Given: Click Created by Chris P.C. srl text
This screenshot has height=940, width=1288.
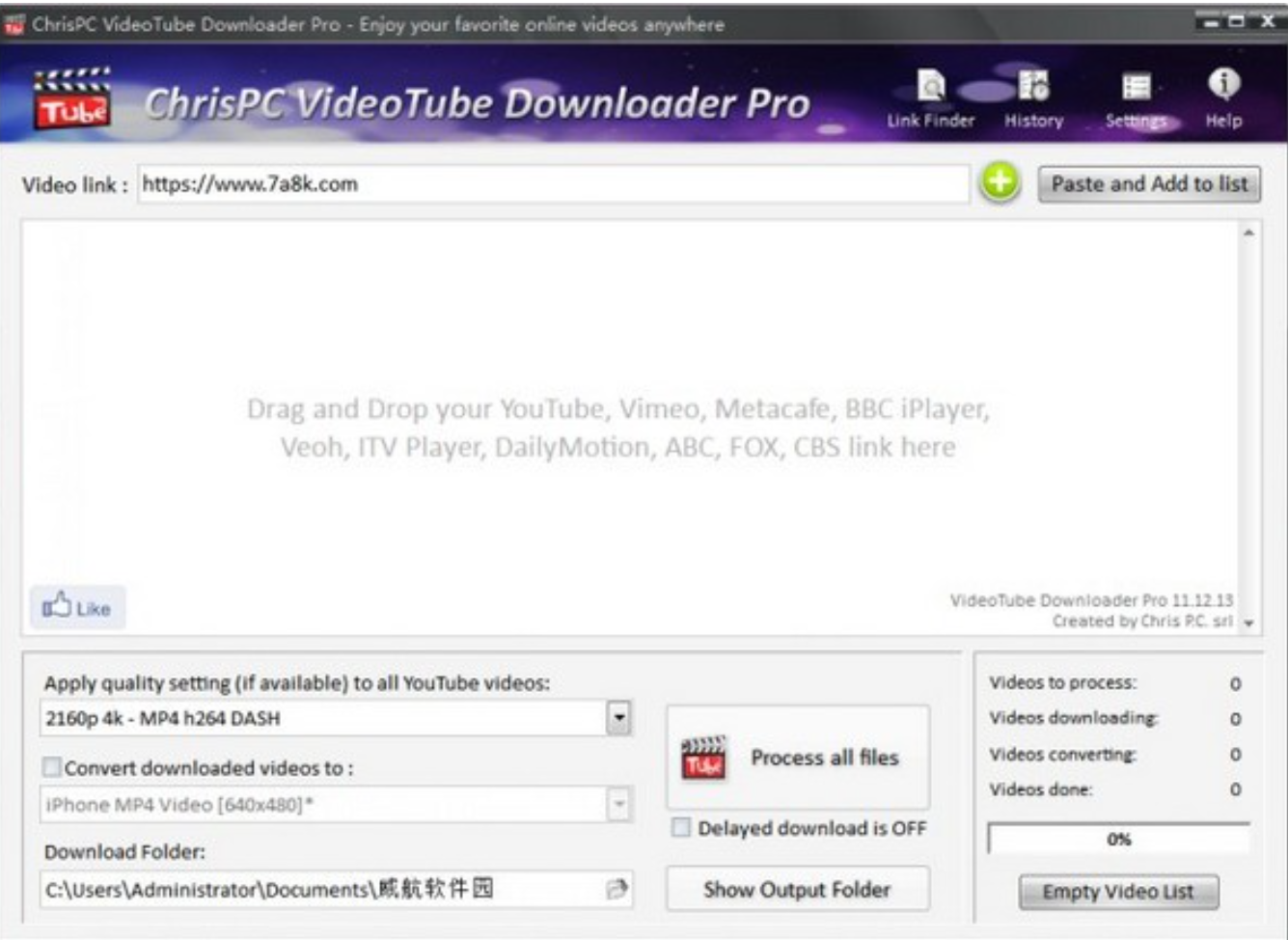Looking at the screenshot, I should (1142, 622).
